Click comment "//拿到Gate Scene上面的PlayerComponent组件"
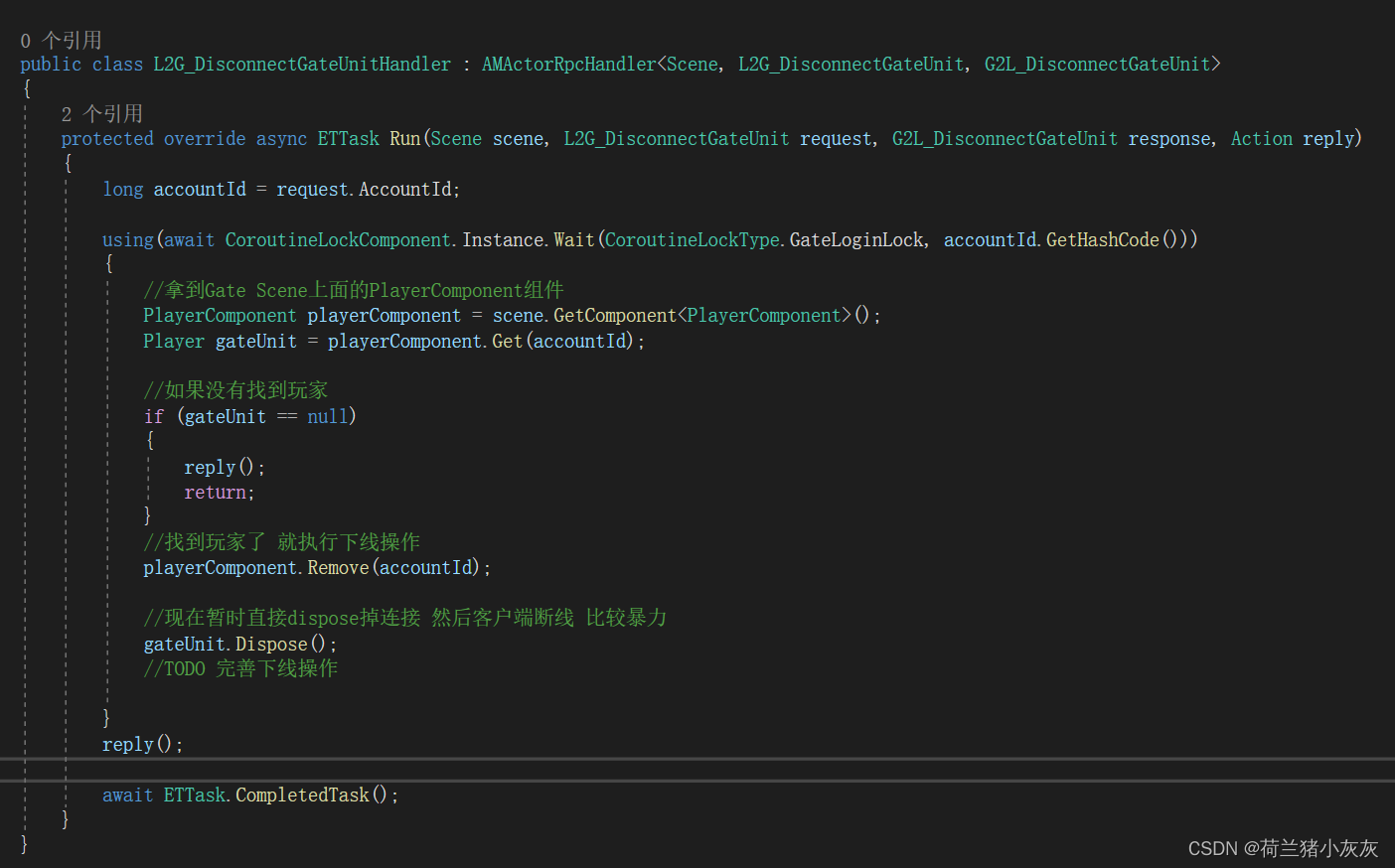This screenshot has width=1395, height=868. pos(353,291)
